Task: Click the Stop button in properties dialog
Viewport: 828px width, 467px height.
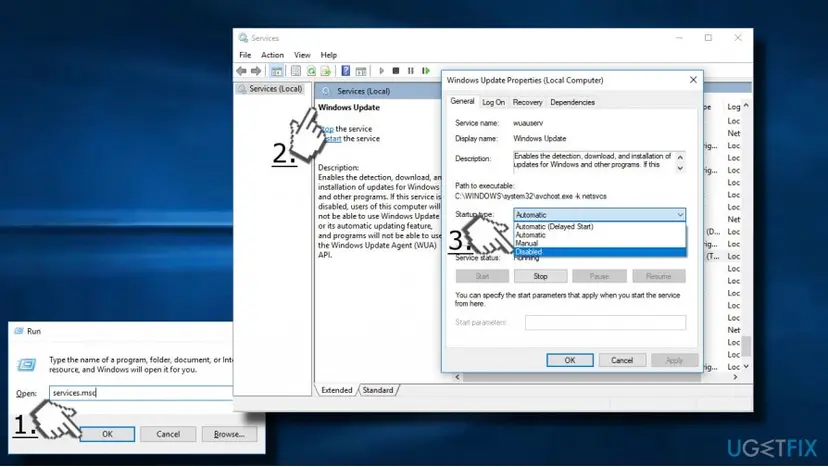Action: coord(540,276)
